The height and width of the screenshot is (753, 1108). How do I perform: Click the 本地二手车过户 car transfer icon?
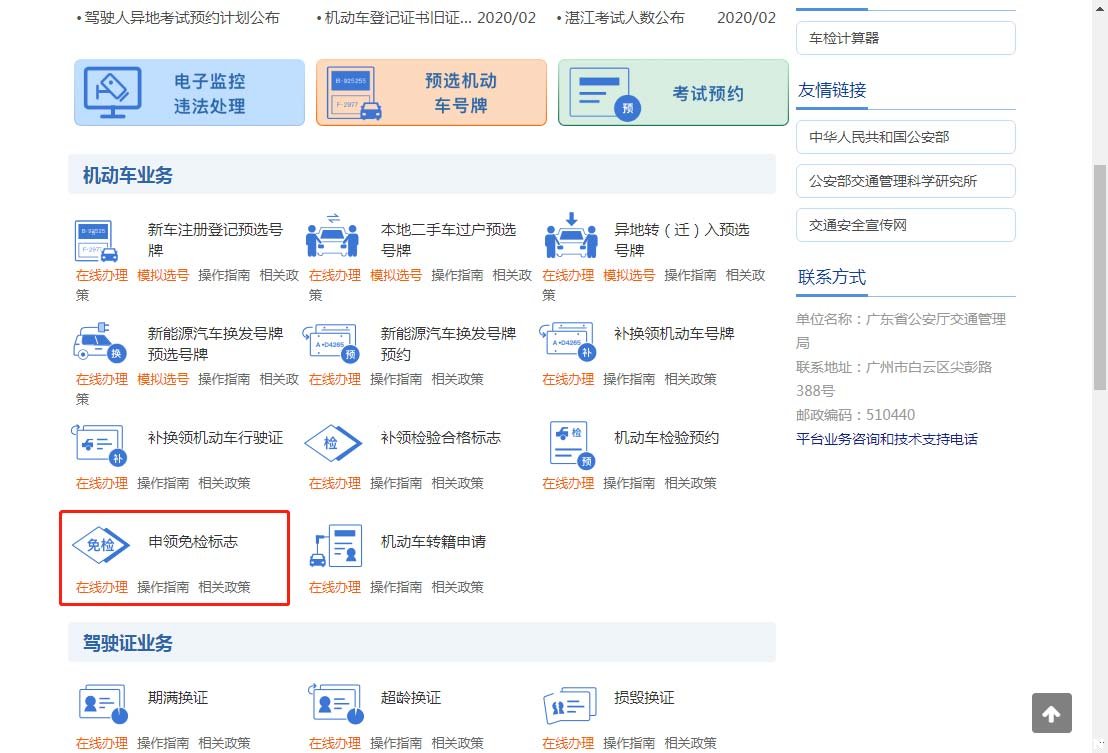(x=333, y=236)
